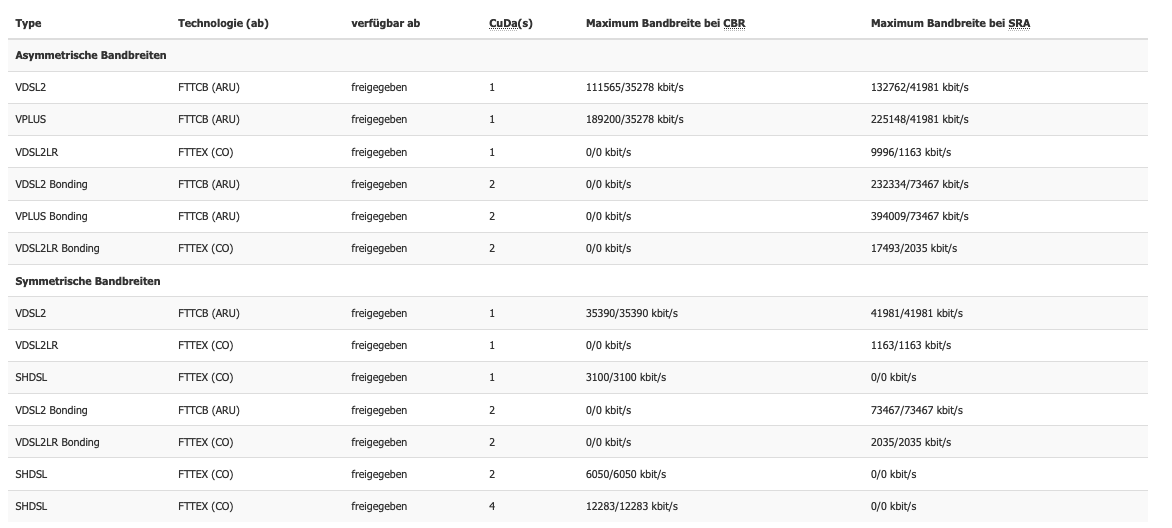Click the CuDa(s) abbreviation header
The height and width of the screenshot is (528, 1172).
click(511, 23)
